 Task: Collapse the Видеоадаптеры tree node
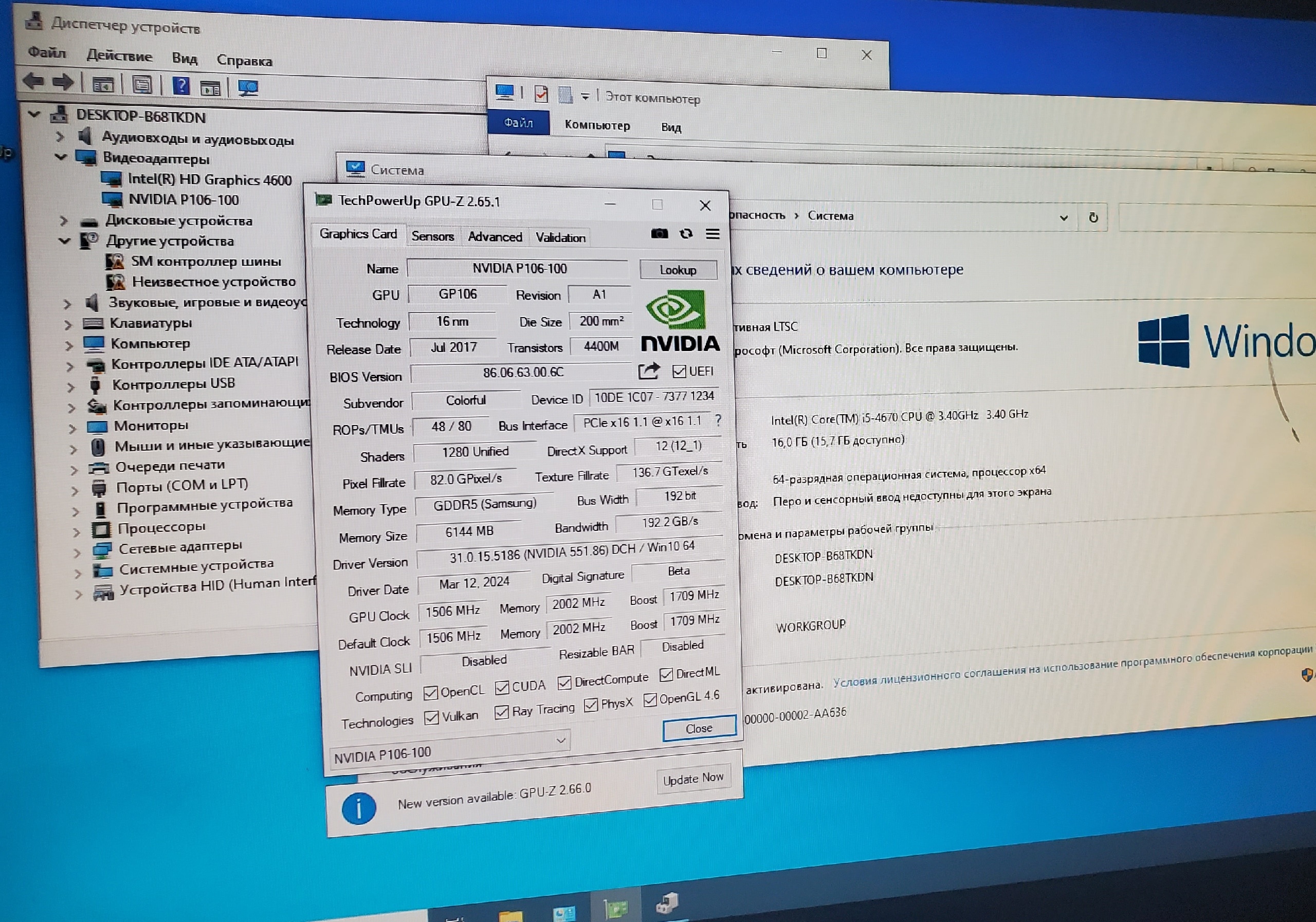pyautogui.click(x=61, y=156)
